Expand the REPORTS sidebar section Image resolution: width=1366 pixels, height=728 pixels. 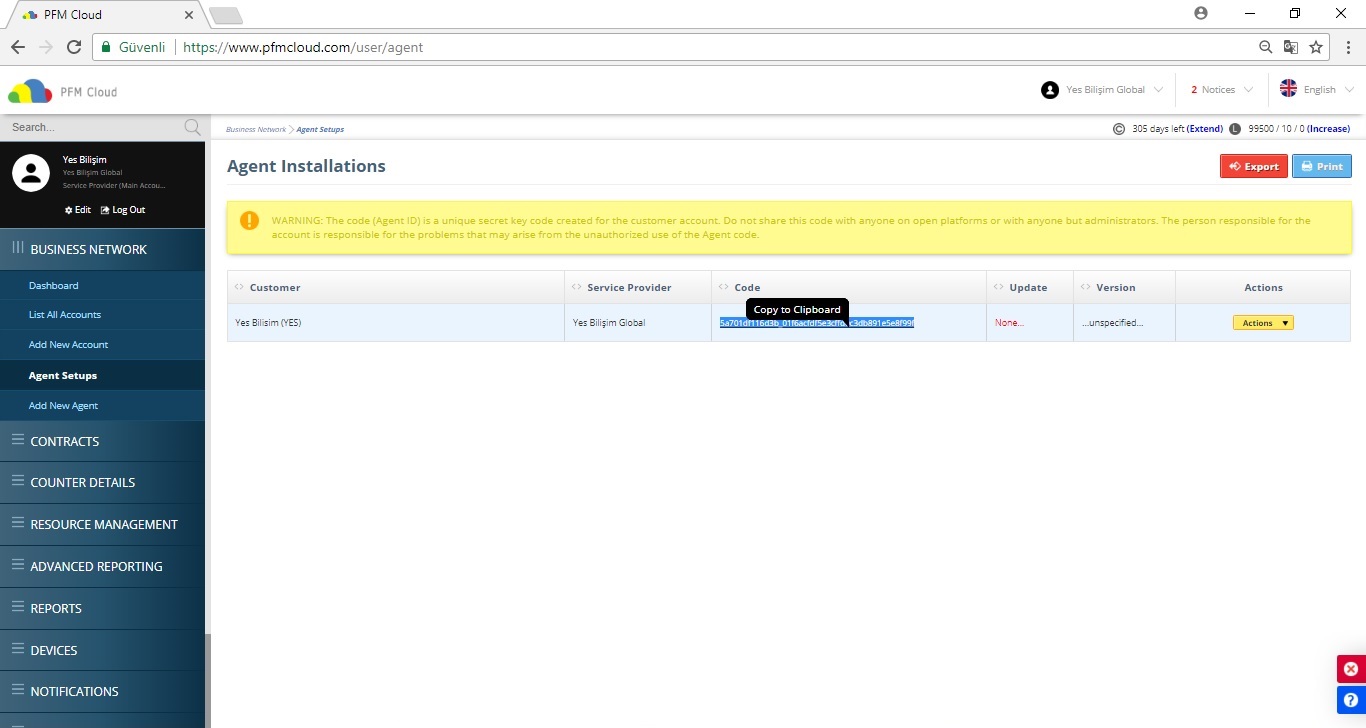[x=102, y=608]
